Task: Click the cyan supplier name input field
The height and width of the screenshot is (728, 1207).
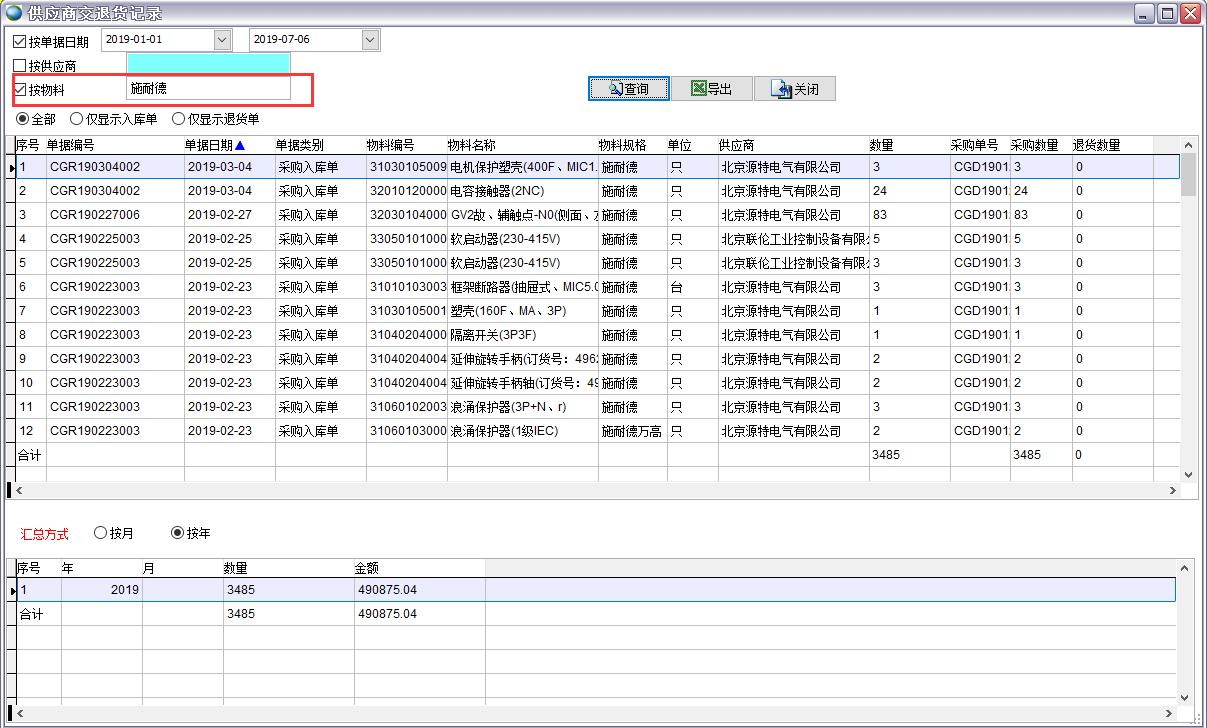Action: coord(208,63)
